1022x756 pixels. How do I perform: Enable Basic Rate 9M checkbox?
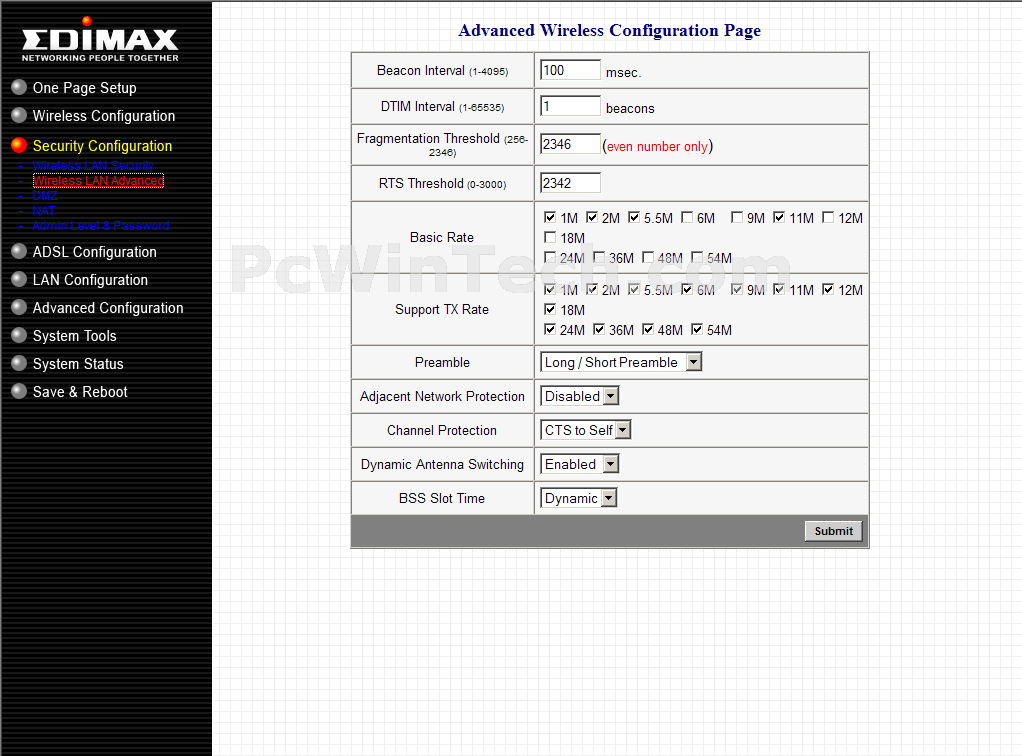pyautogui.click(x=737, y=217)
